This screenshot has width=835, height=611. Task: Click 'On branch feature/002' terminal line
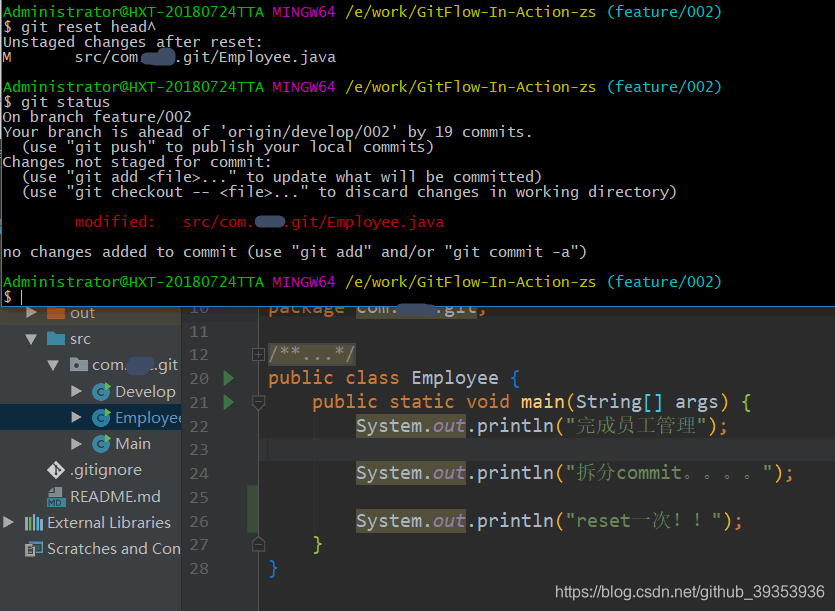coord(97,117)
